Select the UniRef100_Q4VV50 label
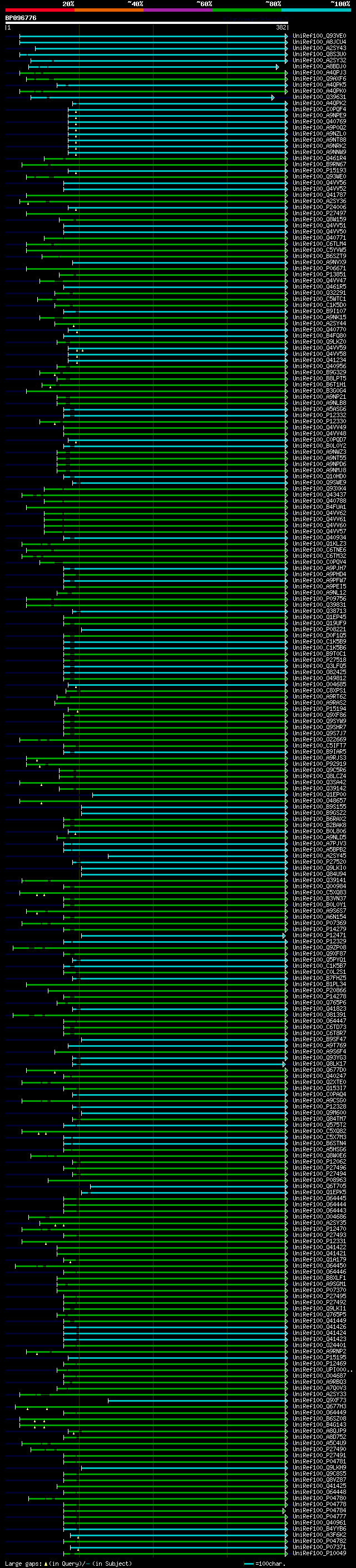356x1568 pixels. (319, 231)
